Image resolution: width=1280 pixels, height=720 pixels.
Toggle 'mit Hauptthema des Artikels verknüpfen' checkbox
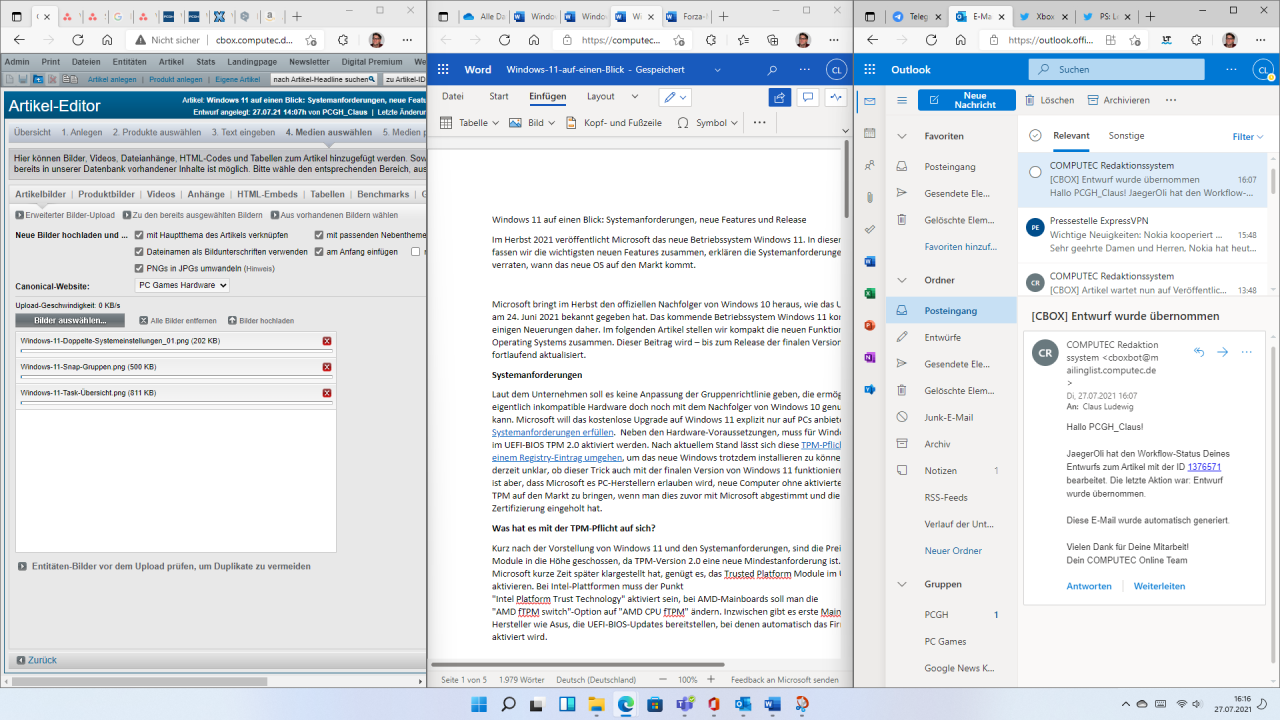[x=139, y=235]
